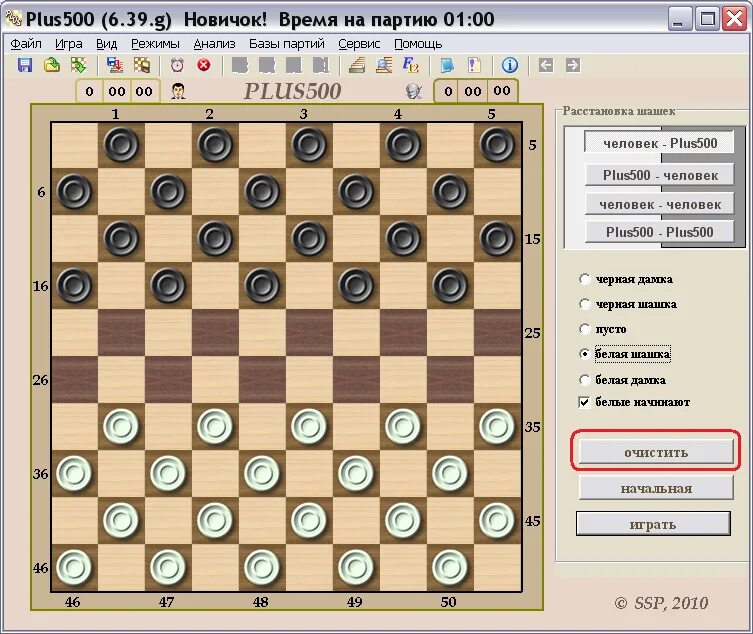Click the save floppy disk toolbar icon
Screen dimensions: 753x634
click(25, 65)
